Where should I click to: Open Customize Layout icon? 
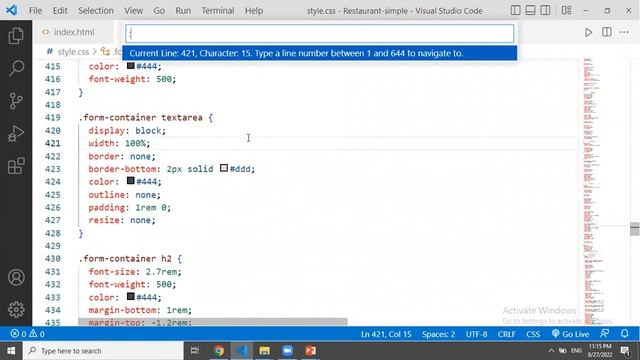point(566,10)
